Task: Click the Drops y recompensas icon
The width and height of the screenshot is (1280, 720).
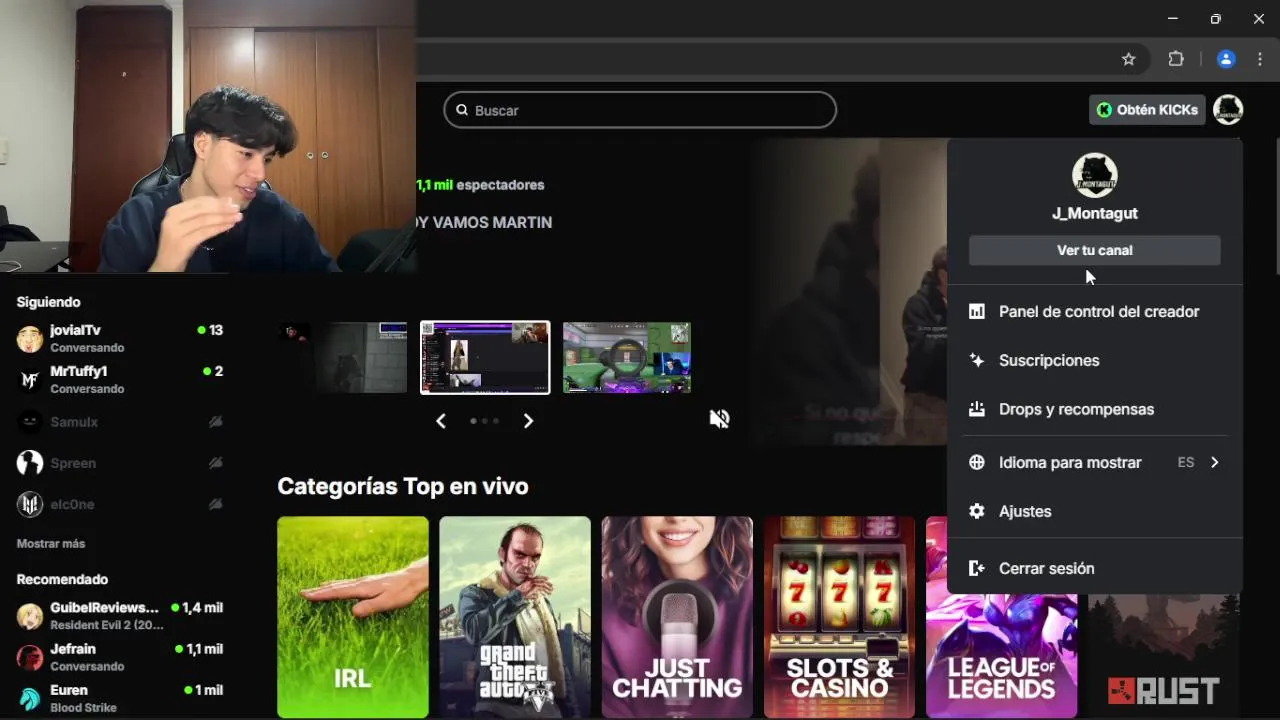Action: pyautogui.click(x=977, y=409)
